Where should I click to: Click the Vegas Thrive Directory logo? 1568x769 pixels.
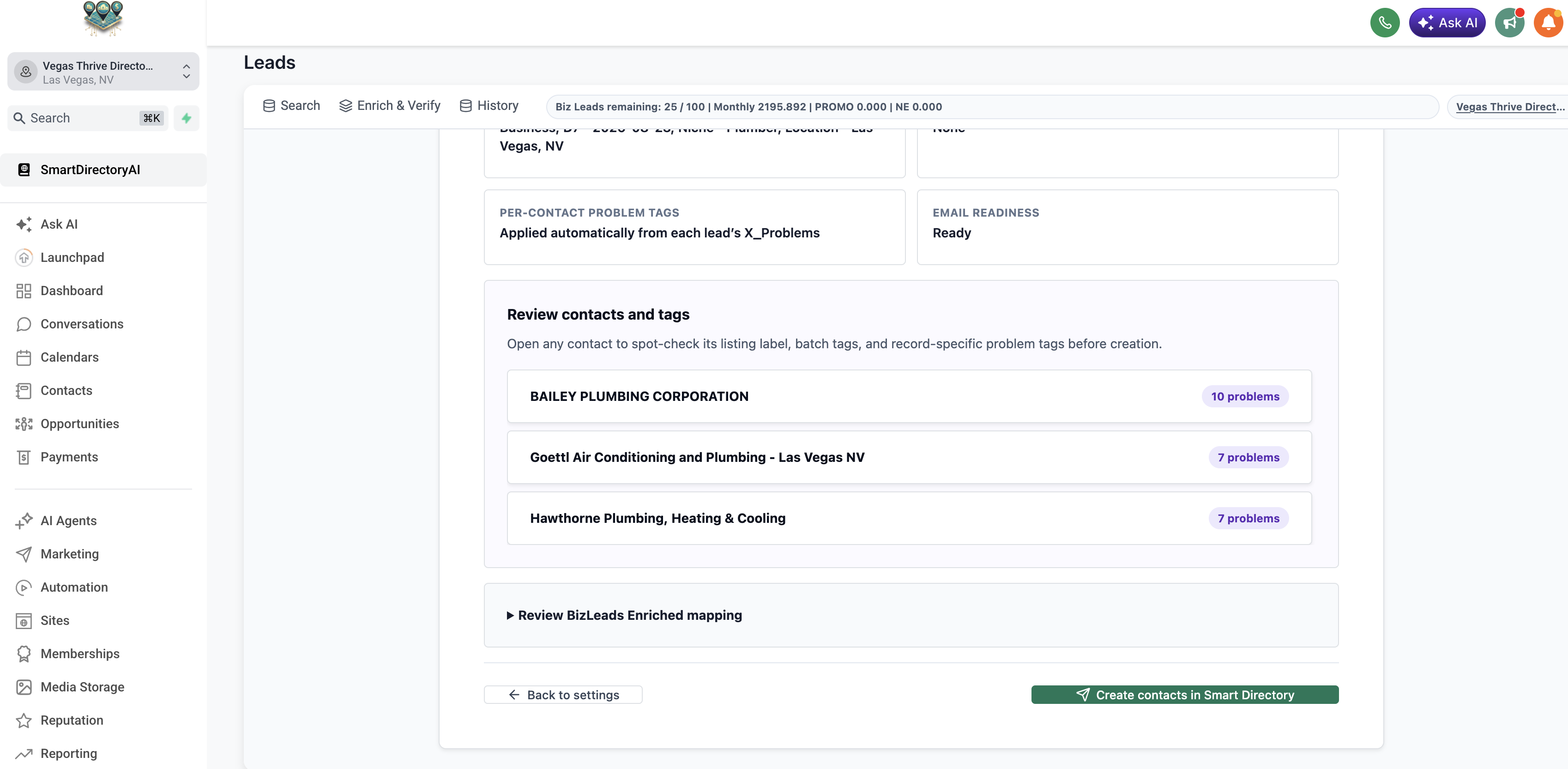click(103, 19)
